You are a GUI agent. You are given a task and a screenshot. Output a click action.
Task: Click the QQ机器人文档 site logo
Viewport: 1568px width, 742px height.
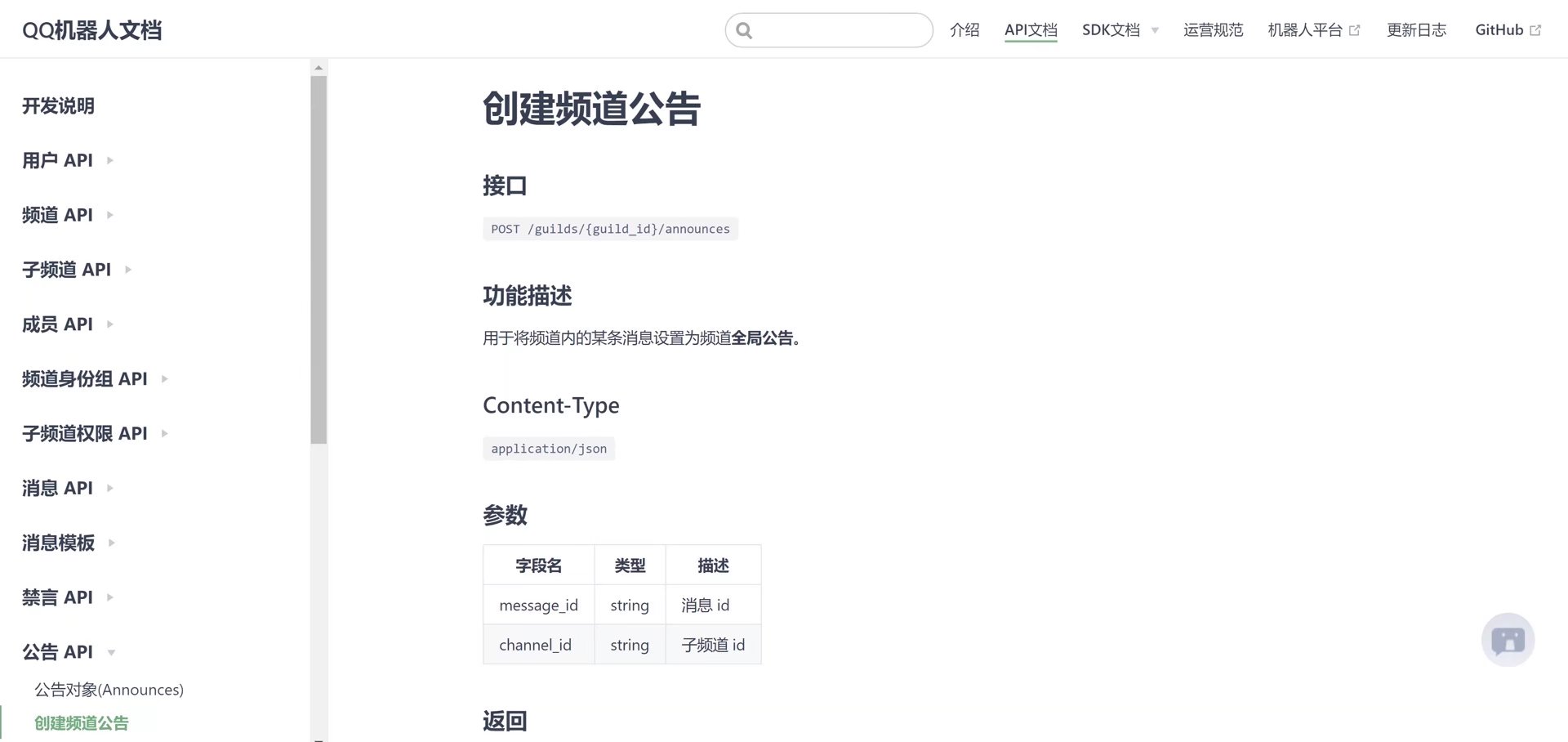pos(92,29)
